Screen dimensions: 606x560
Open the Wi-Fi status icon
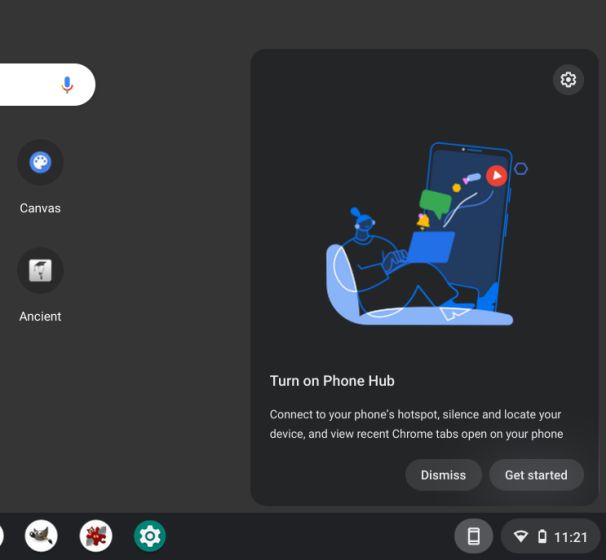tap(520, 536)
